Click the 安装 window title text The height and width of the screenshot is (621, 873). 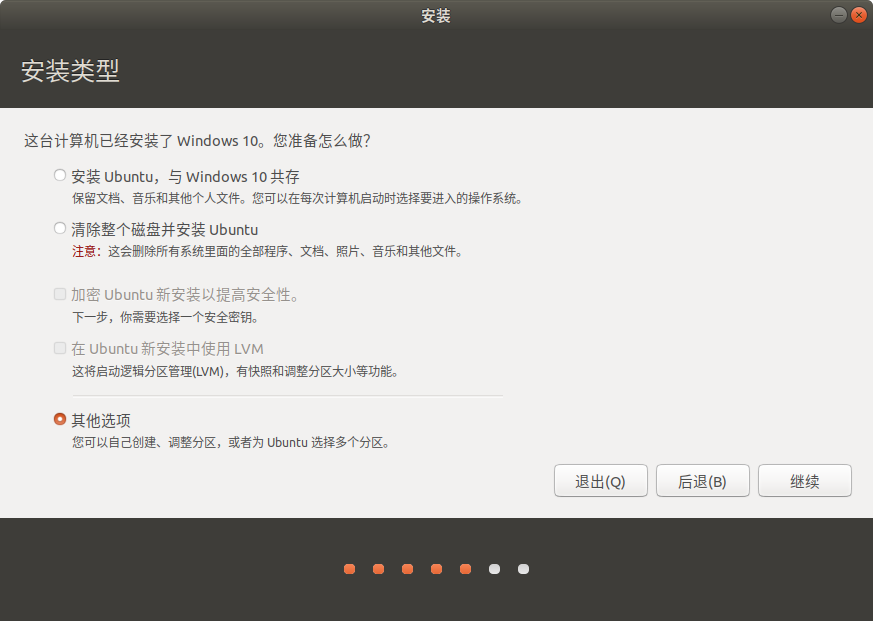coord(436,16)
